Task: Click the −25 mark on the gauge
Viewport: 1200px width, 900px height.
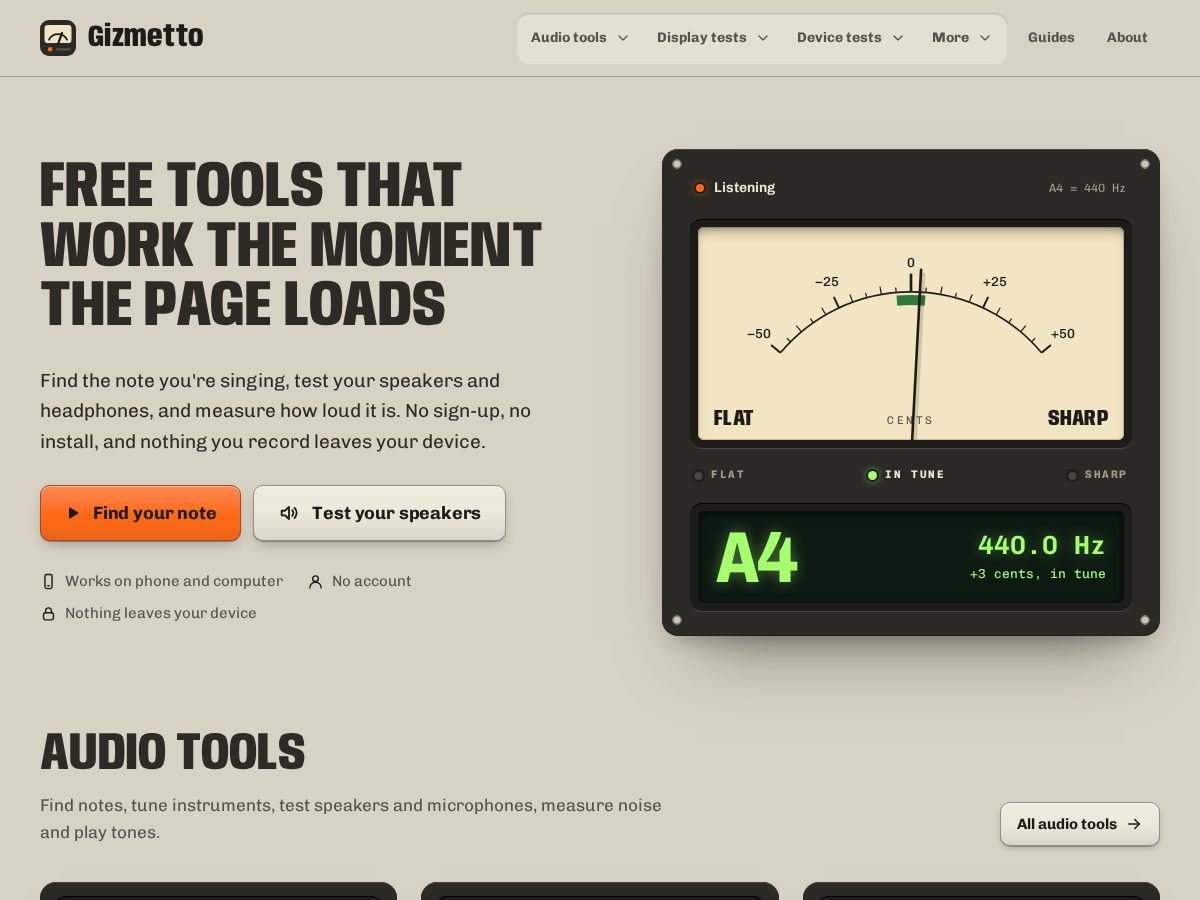Action: [827, 282]
